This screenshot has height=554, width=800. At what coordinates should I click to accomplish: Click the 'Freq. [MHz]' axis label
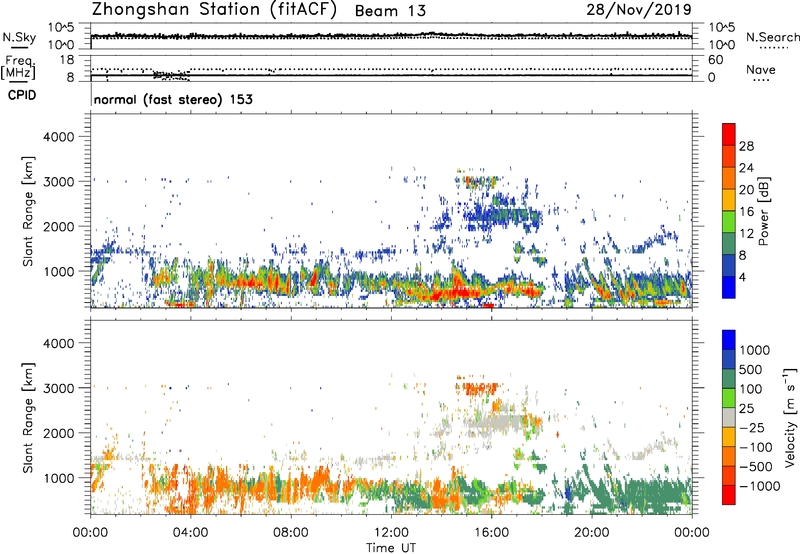pyautogui.click(x=18, y=67)
